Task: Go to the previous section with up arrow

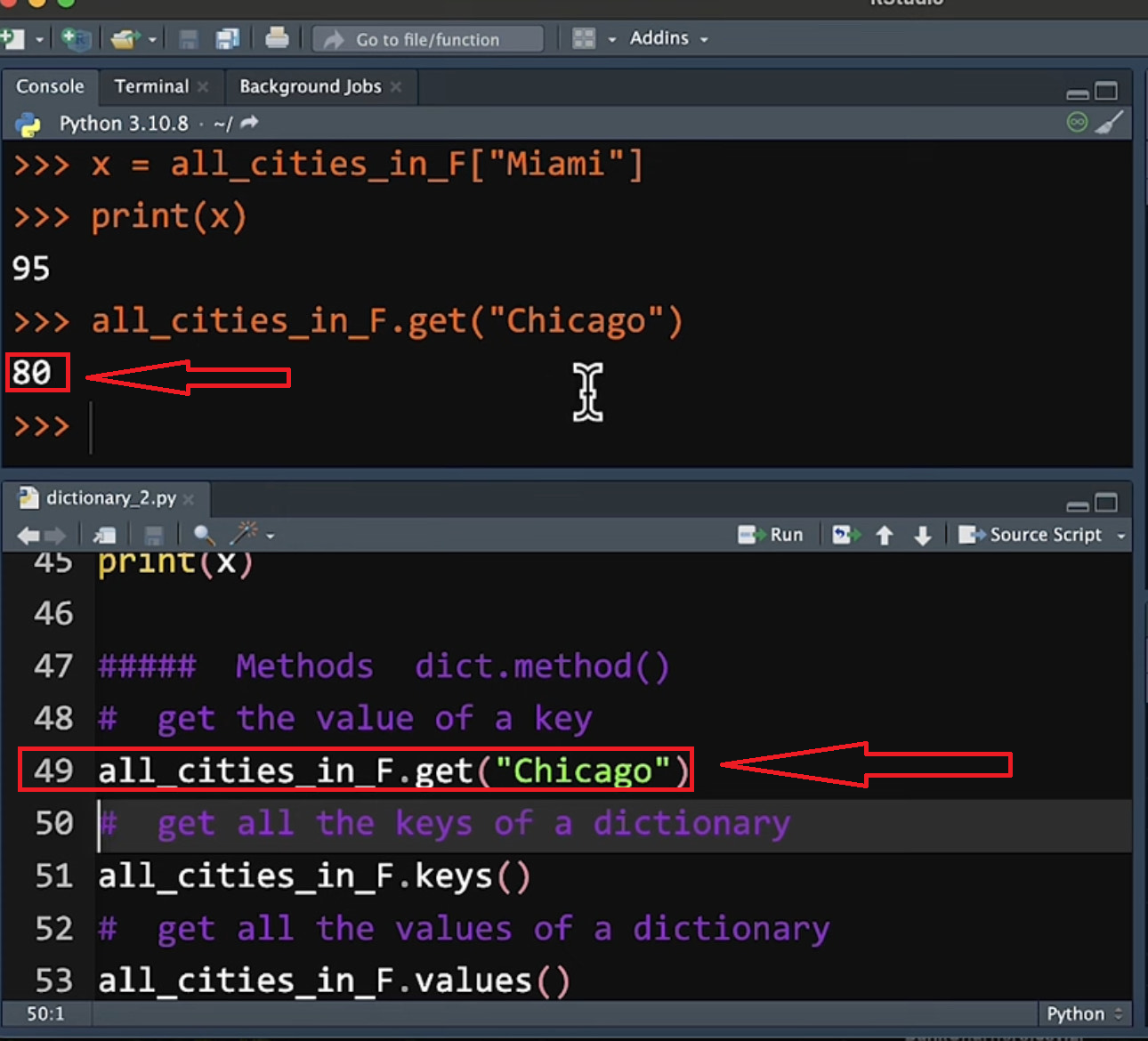Action: [x=884, y=535]
